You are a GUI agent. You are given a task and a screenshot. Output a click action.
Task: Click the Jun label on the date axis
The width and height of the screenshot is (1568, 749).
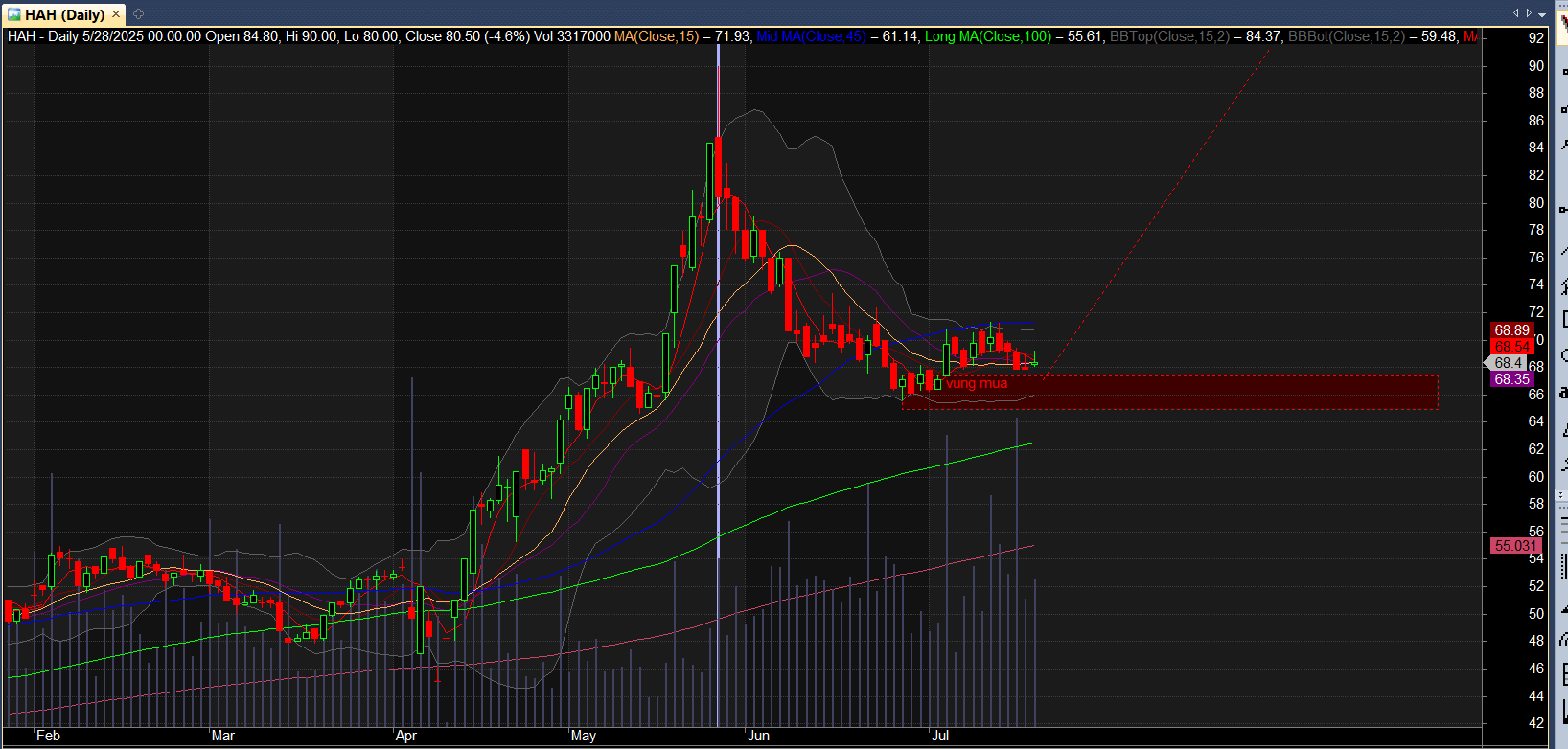(x=758, y=736)
